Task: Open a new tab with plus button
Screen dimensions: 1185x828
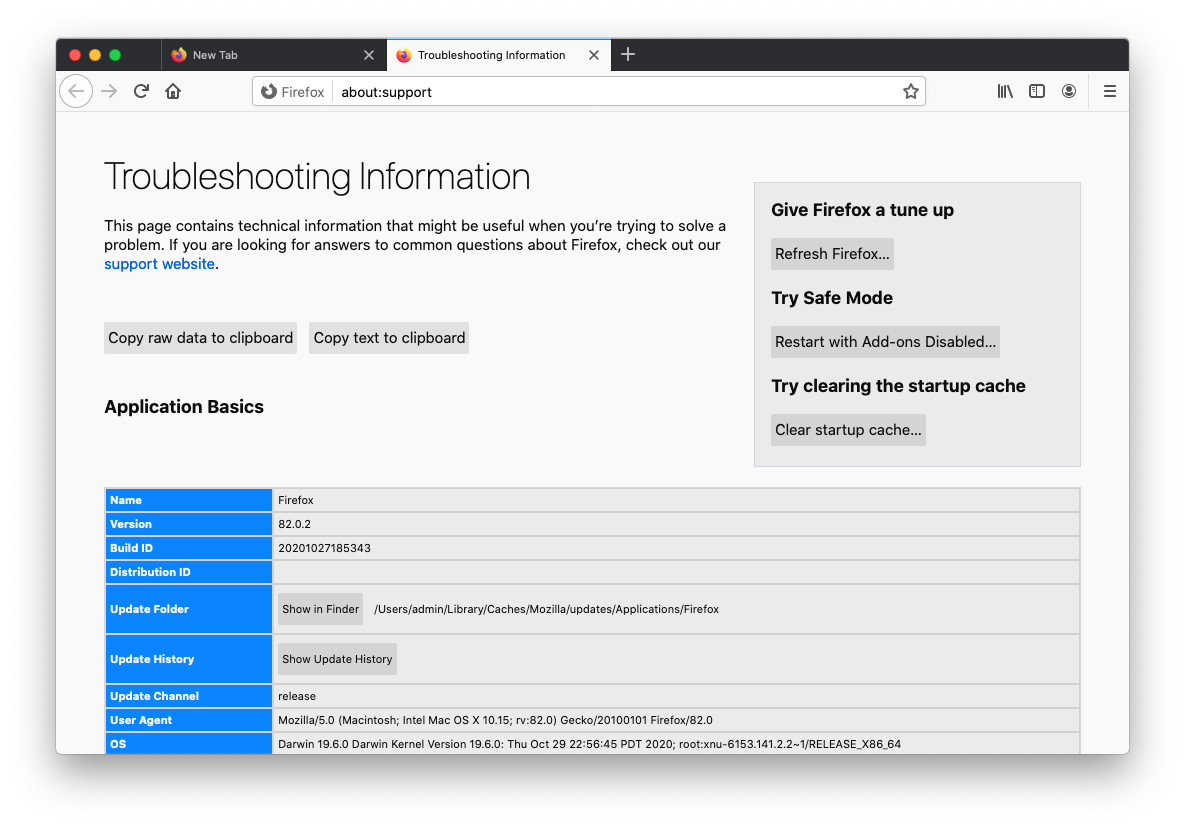Action: (x=628, y=54)
